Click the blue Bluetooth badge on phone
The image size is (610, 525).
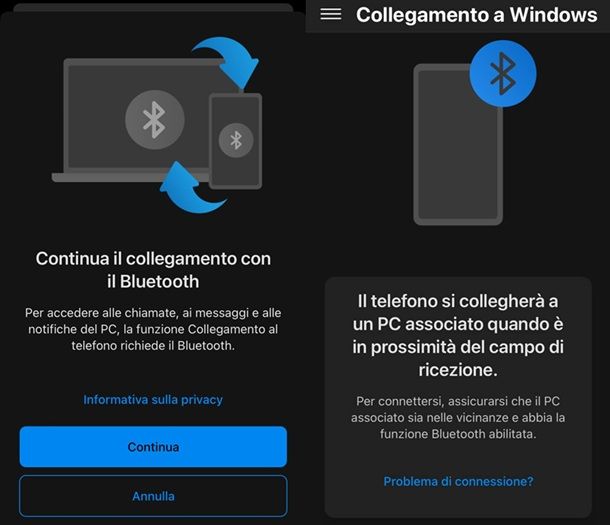pyautogui.click(x=503, y=74)
